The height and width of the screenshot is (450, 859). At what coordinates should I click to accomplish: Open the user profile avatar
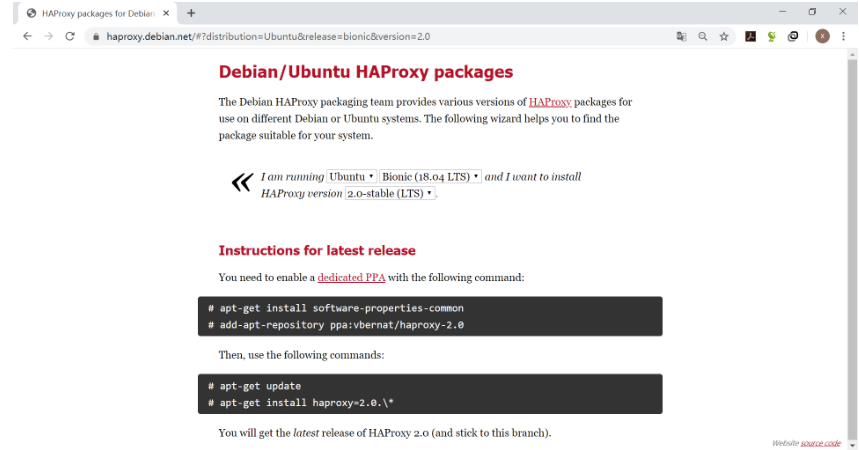pyautogui.click(x=822, y=36)
